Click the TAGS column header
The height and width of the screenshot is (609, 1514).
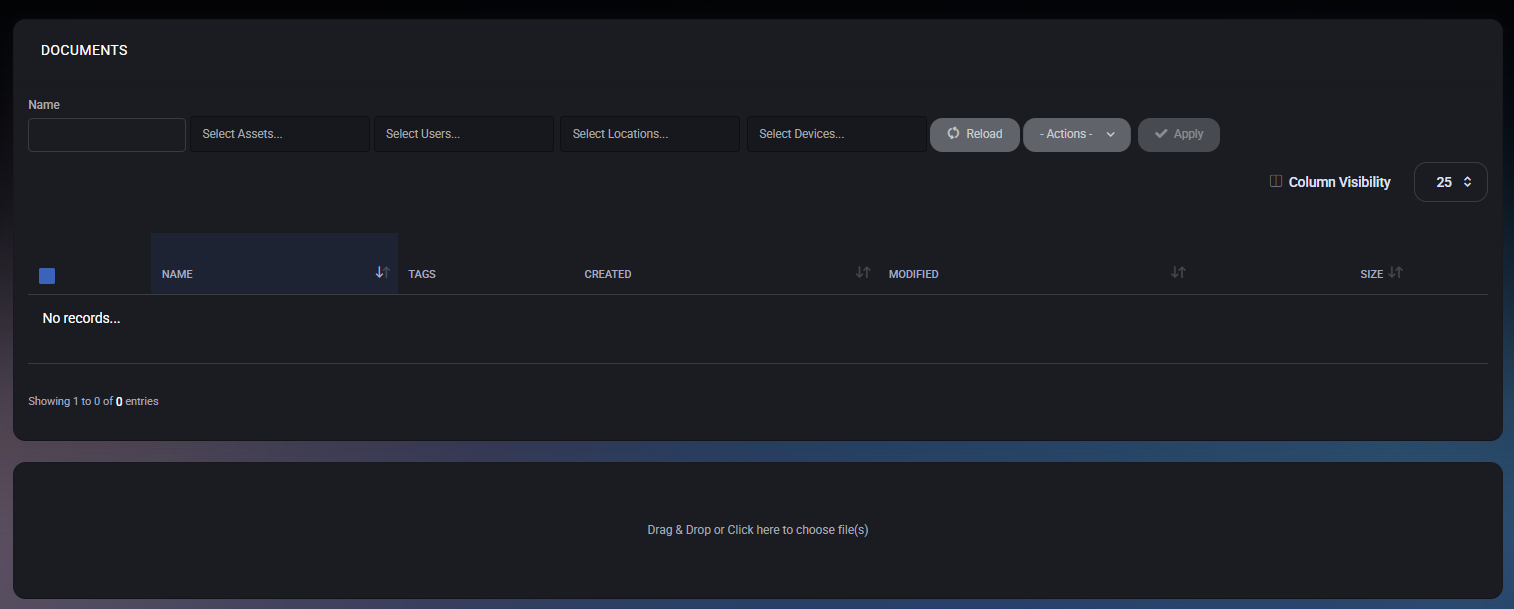(422, 274)
